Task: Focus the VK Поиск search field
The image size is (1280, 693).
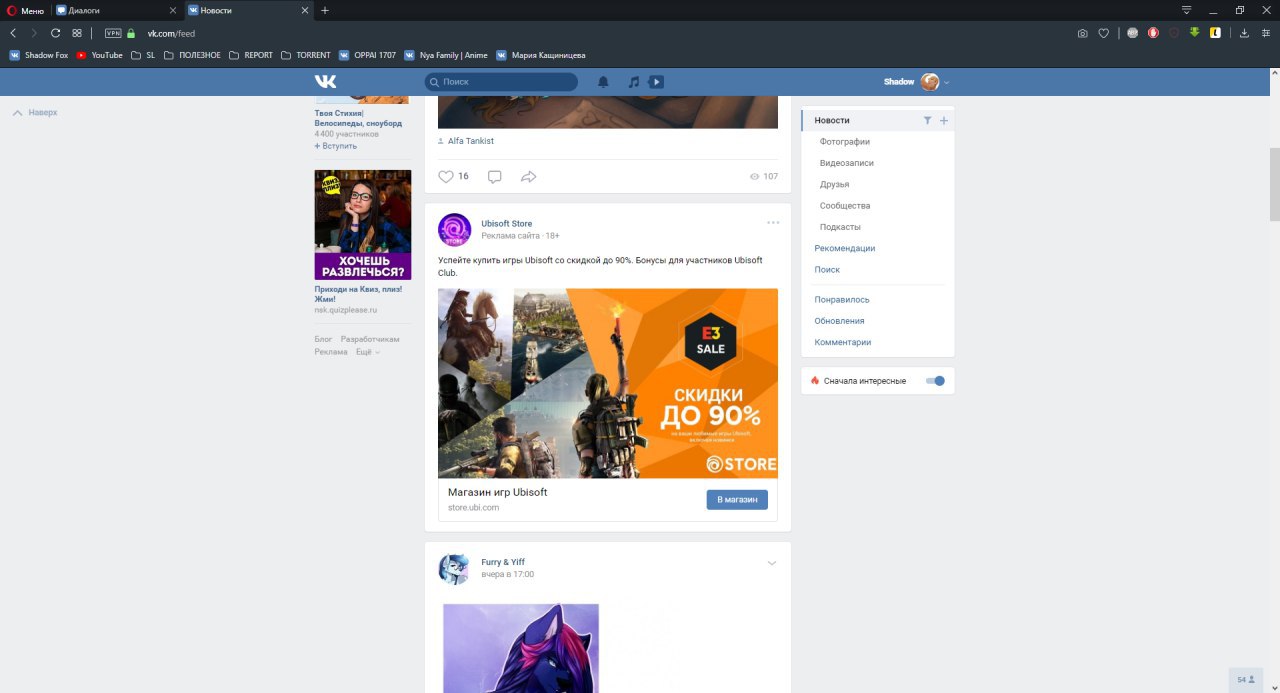Action: click(x=501, y=82)
